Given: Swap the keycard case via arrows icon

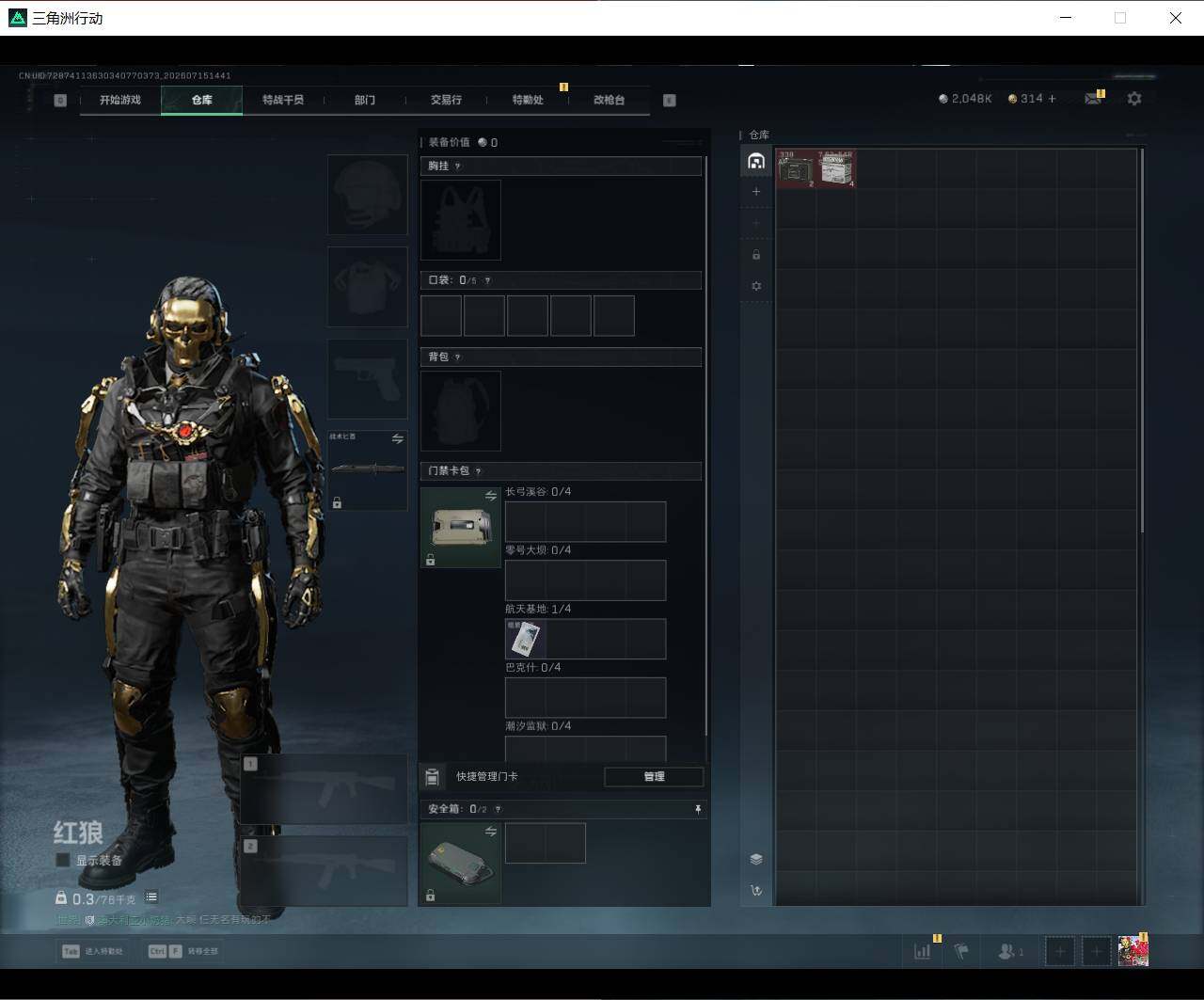Looking at the screenshot, I should [491, 496].
